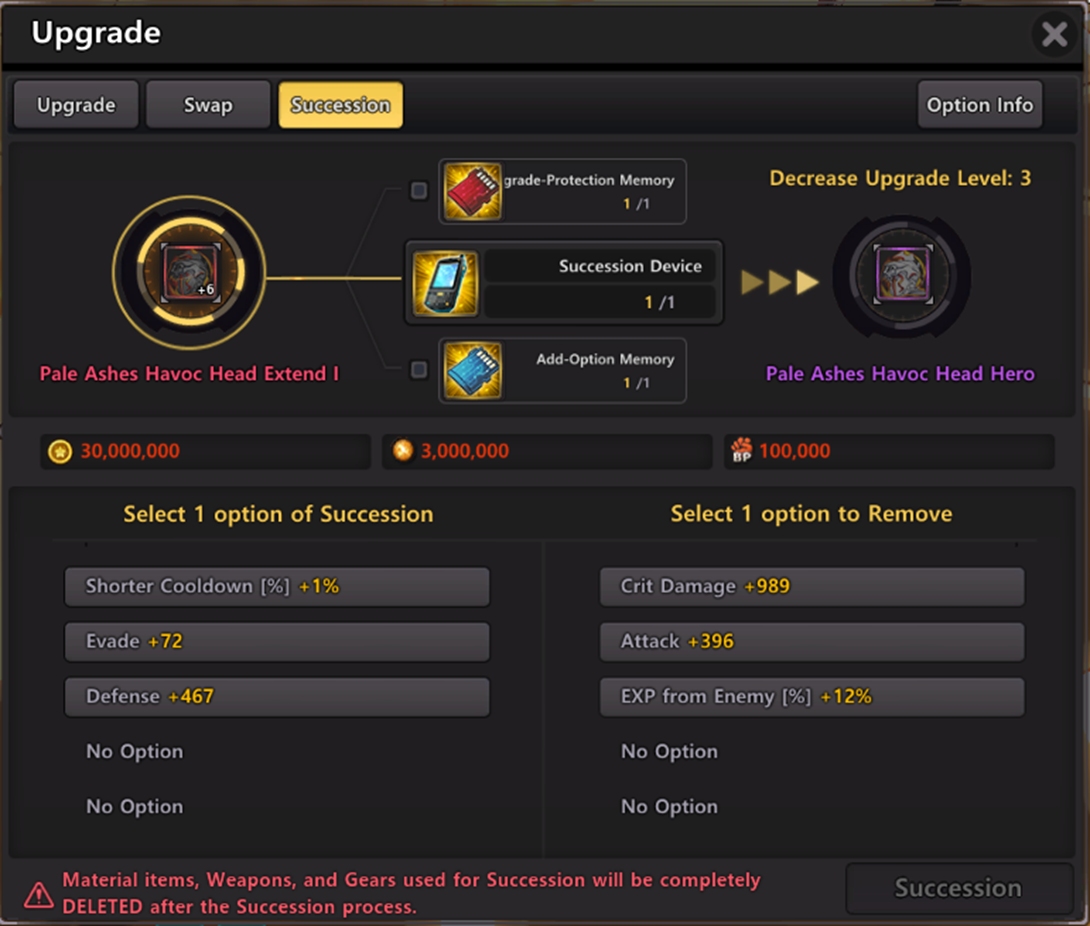Viewport: 1090px width, 926px height.
Task: Click the gold coin currency icon
Action: [x=60, y=451]
